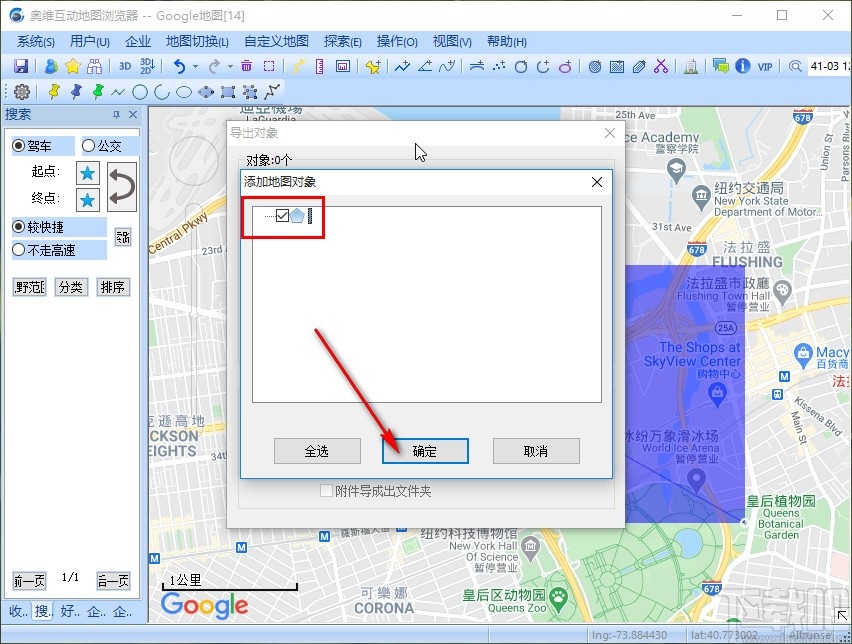Toggle the map object checkbox in the dialog

point(283,215)
